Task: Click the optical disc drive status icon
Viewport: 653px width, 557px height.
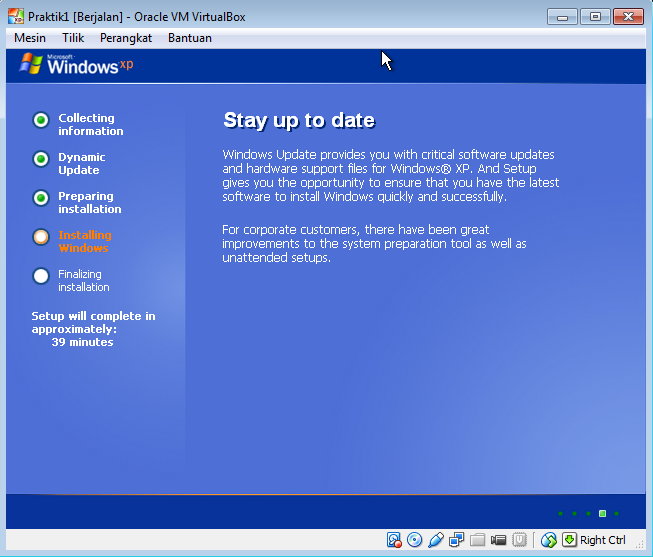Action: tap(414, 540)
